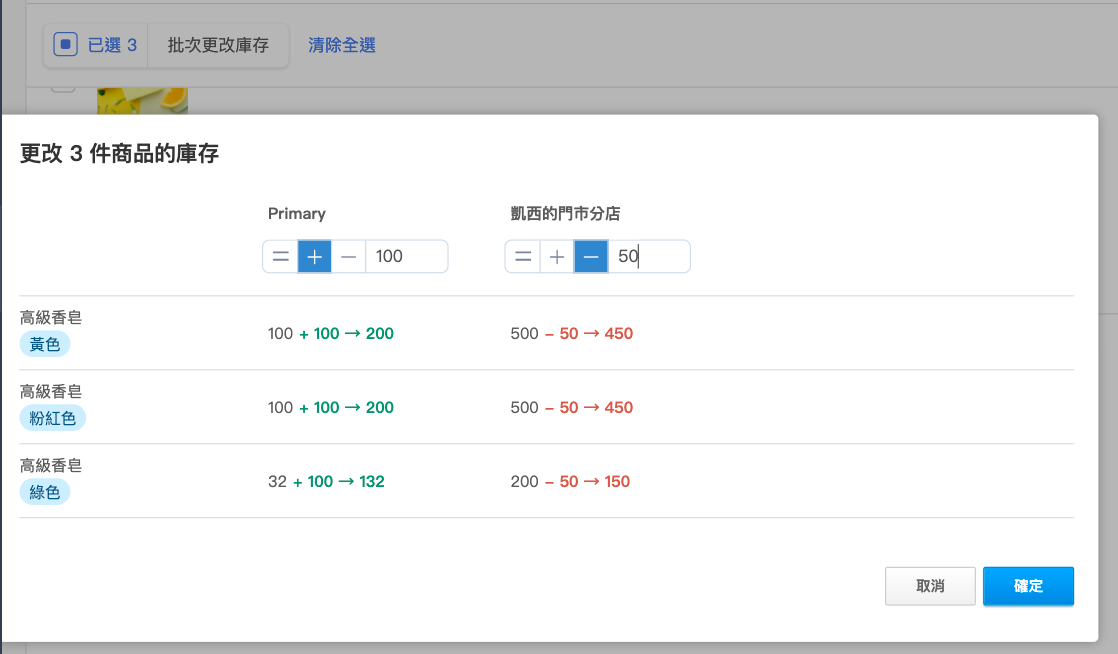Viewport: 1118px width, 654px height.
Task: Select minus (subtract) mode for 凱西的門市分店
Action: pyautogui.click(x=591, y=257)
